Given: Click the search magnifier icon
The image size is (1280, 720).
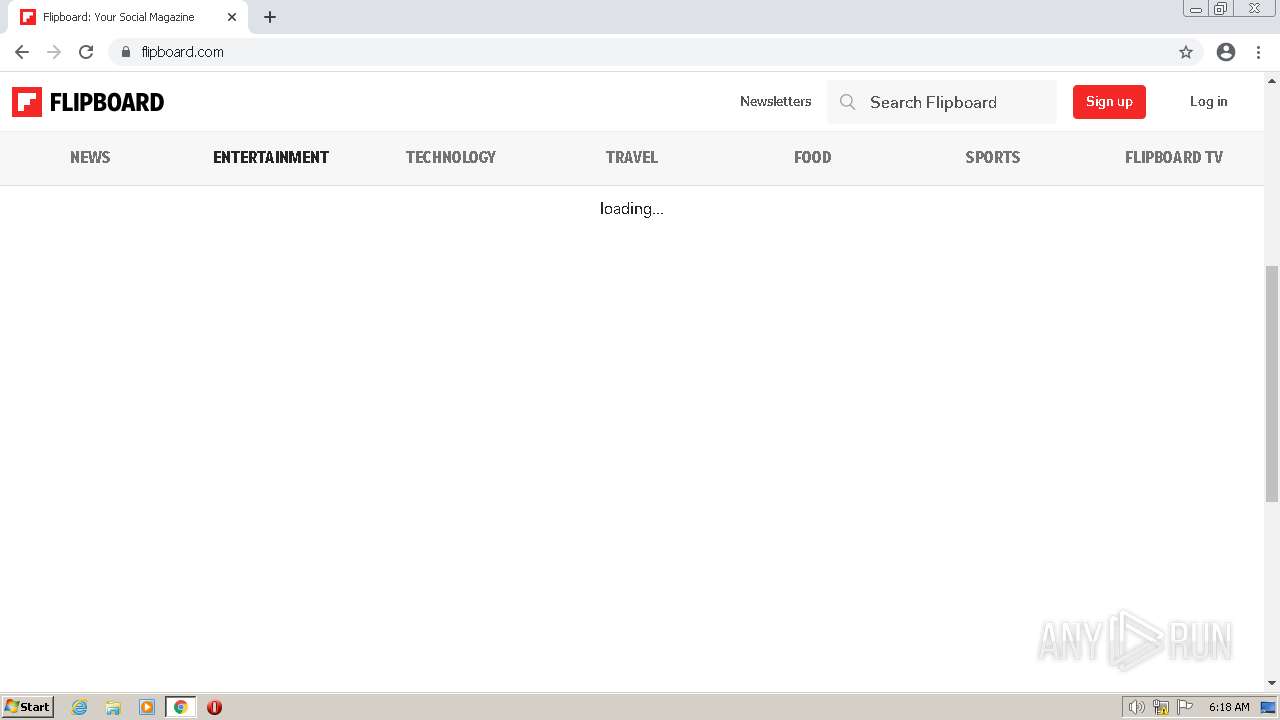Looking at the screenshot, I should point(848,102).
